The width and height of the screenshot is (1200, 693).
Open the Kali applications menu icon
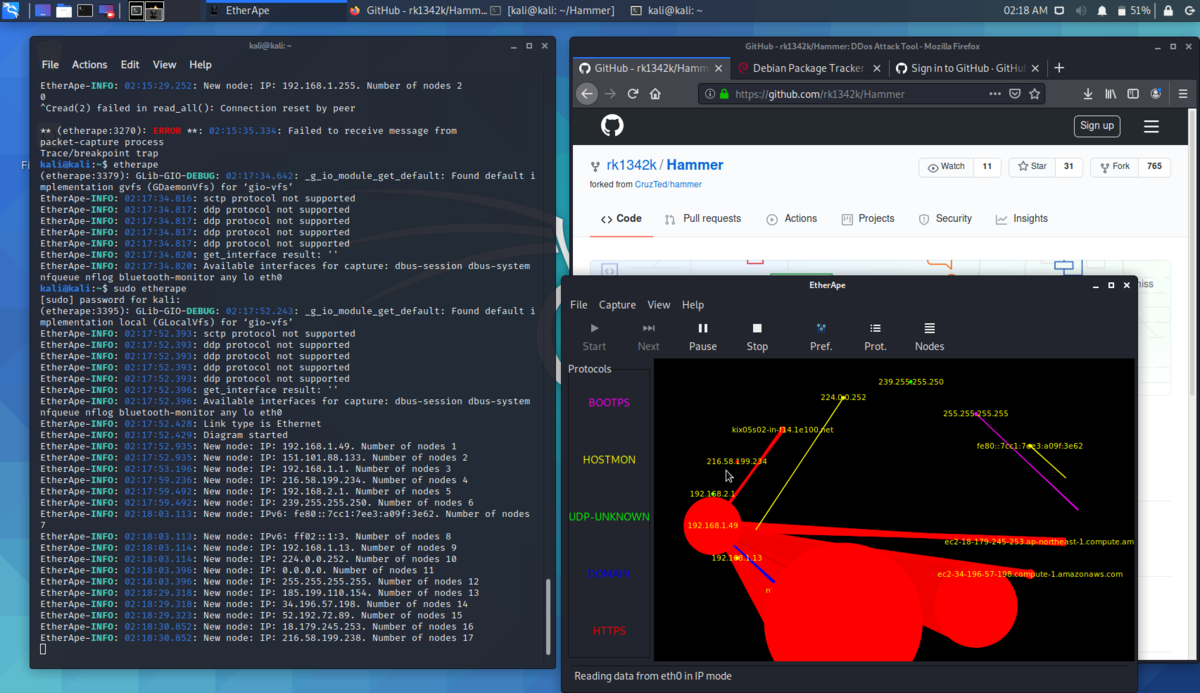[x=10, y=11]
